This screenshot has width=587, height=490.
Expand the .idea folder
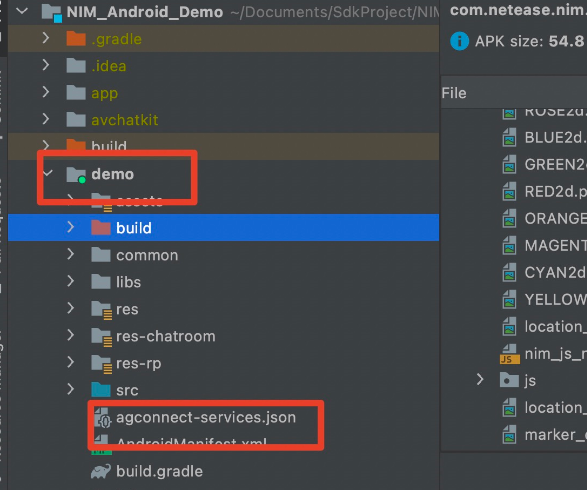[x=46, y=65]
